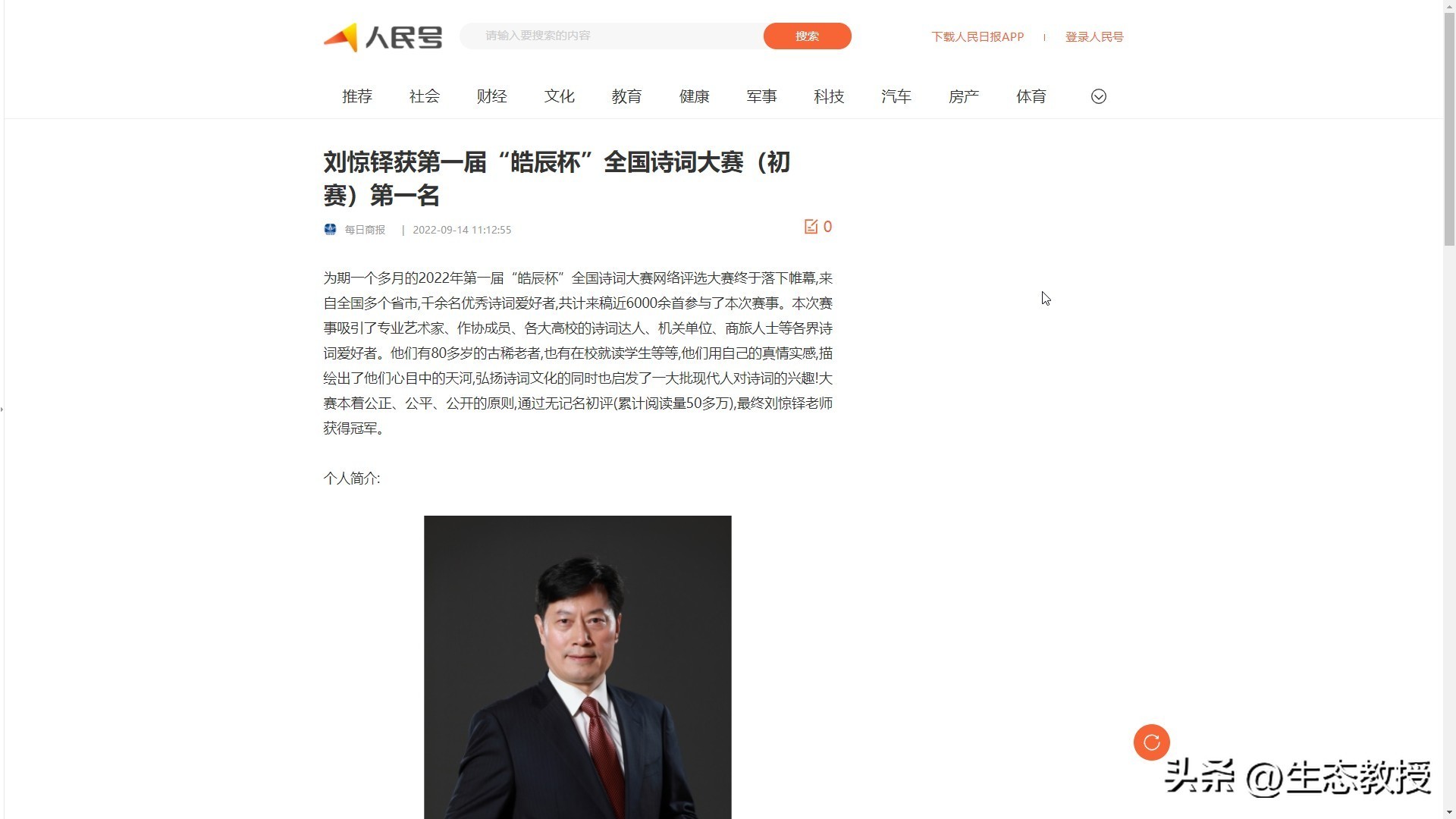The height and width of the screenshot is (819, 1456).
Task: Switch to the 军事 tab
Action: coord(761,96)
